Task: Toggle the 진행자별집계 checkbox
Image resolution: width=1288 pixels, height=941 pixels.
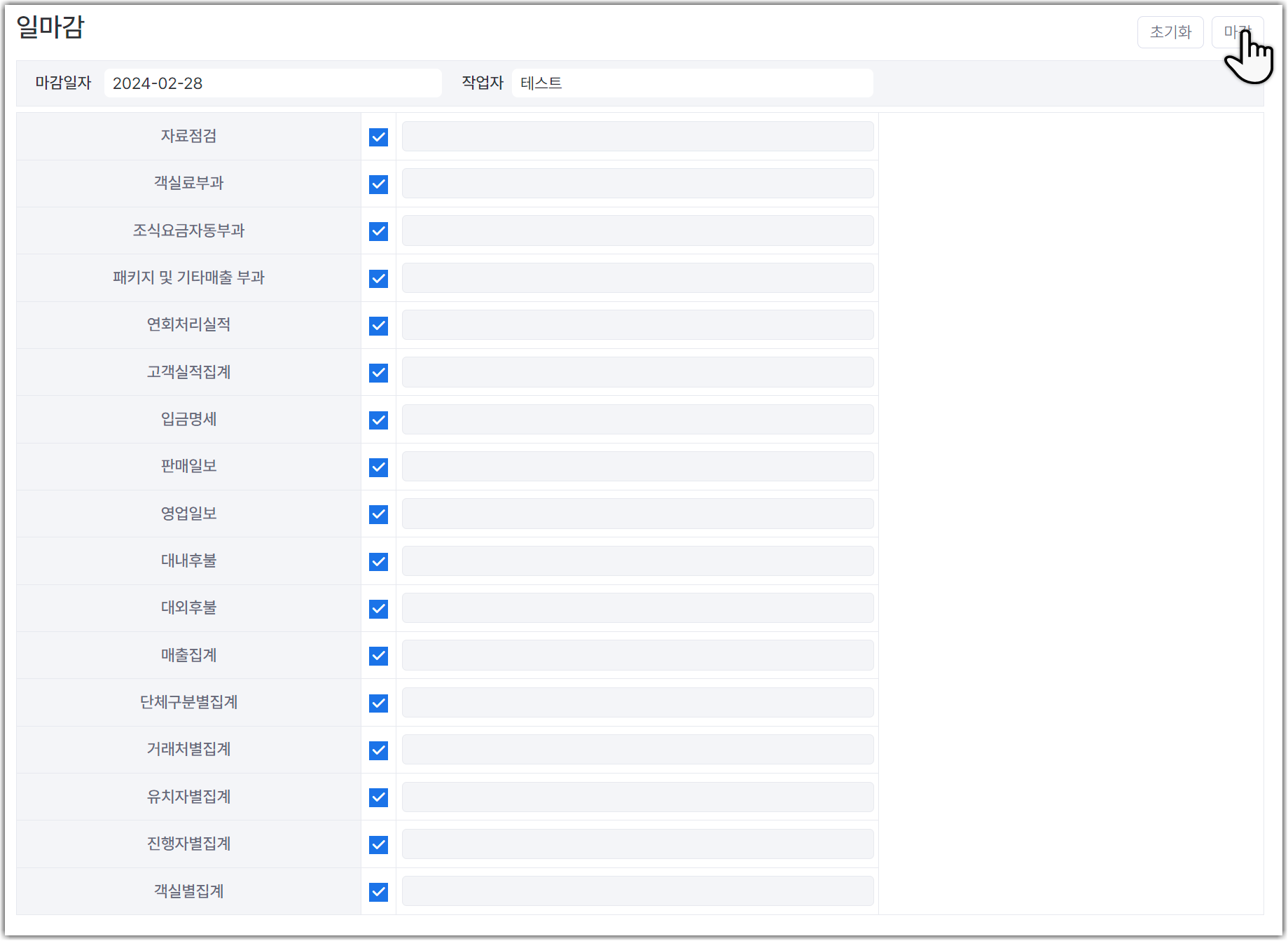Action: click(379, 845)
